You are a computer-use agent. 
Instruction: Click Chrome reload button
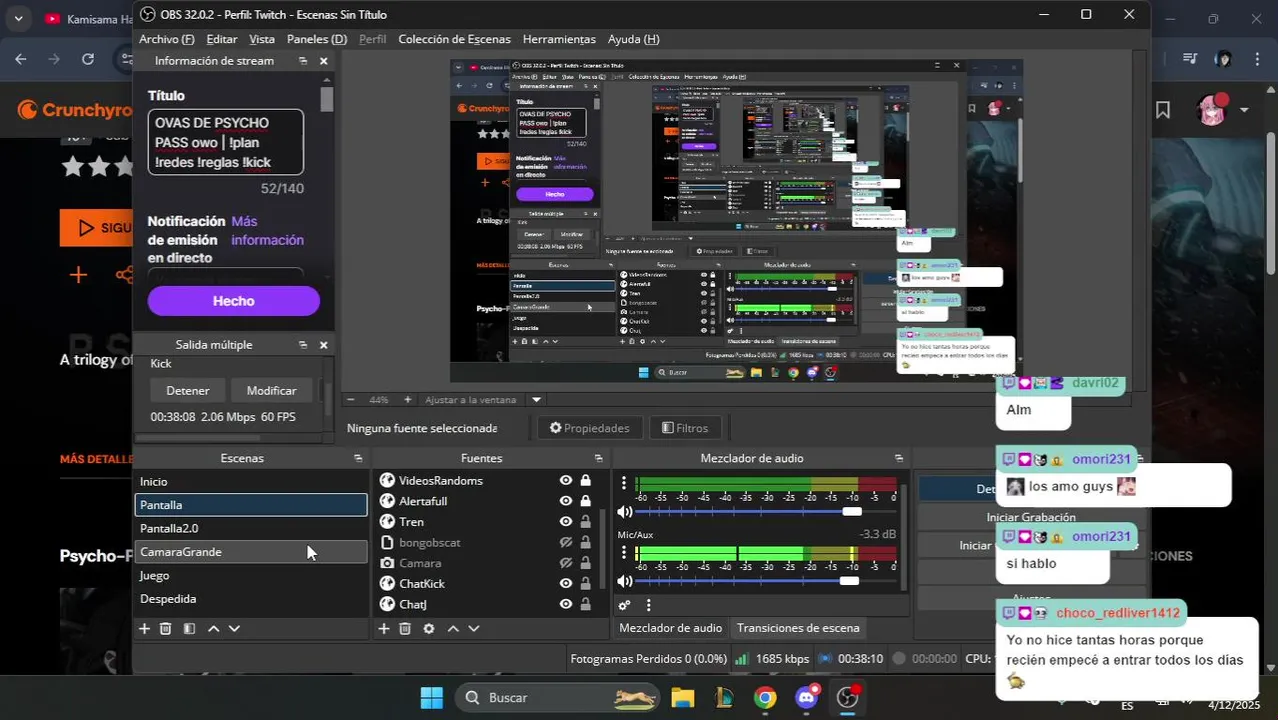(x=88, y=59)
